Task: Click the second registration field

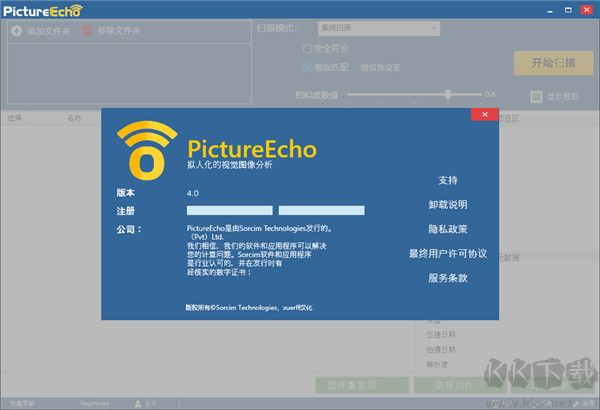Action: pyautogui.click(x=321, y=210)
